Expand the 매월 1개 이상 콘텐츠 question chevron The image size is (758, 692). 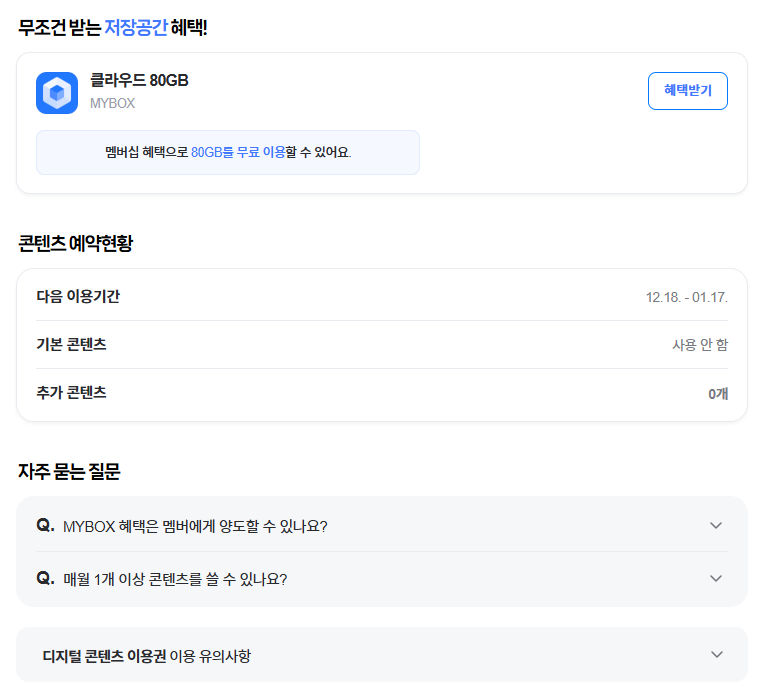point(716,578)
